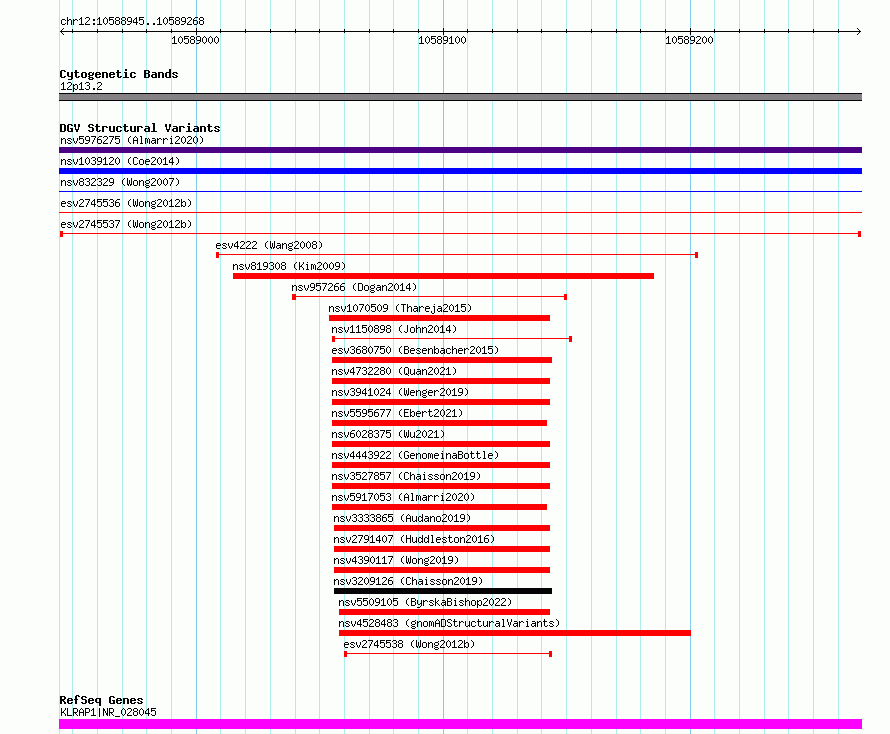
Task: Open variant esv2745537 (Wong2012b) label
Action: coord(126,224)
